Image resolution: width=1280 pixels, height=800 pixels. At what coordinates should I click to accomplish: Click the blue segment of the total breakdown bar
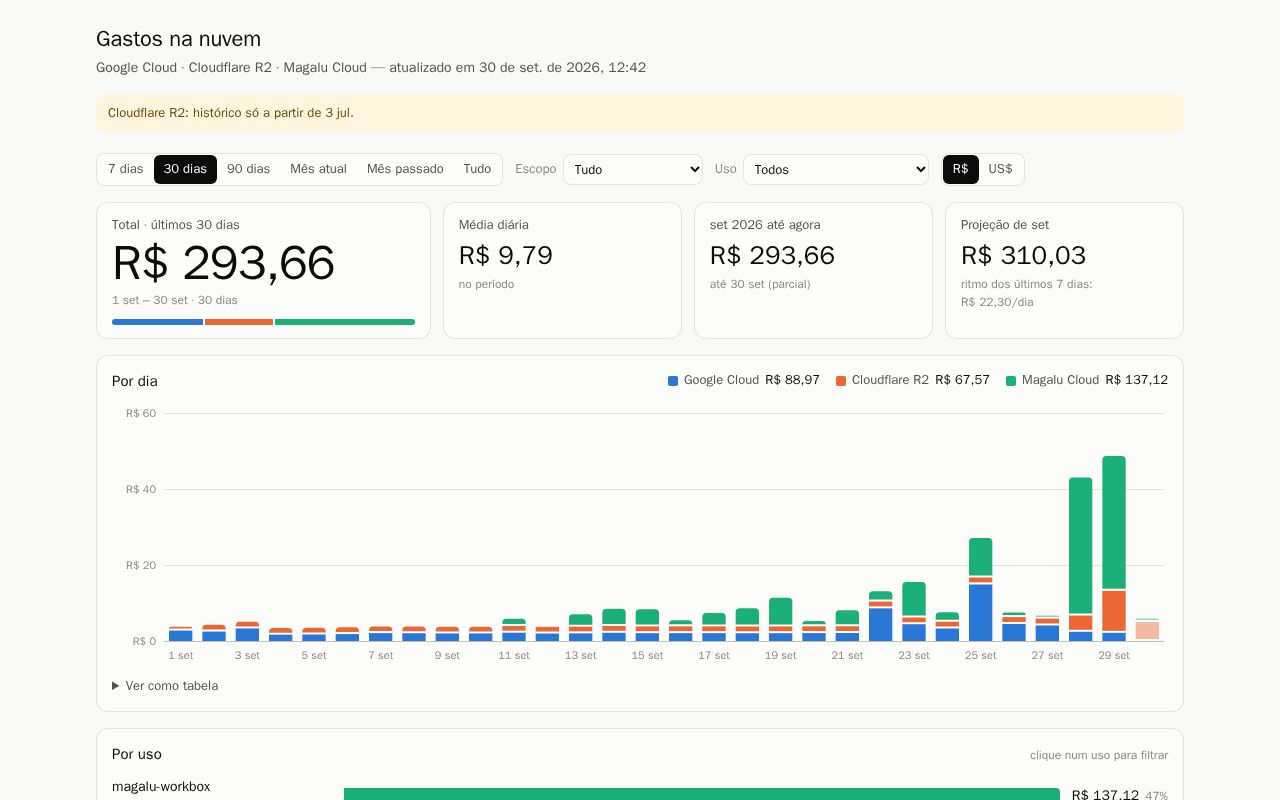point(158,322)
